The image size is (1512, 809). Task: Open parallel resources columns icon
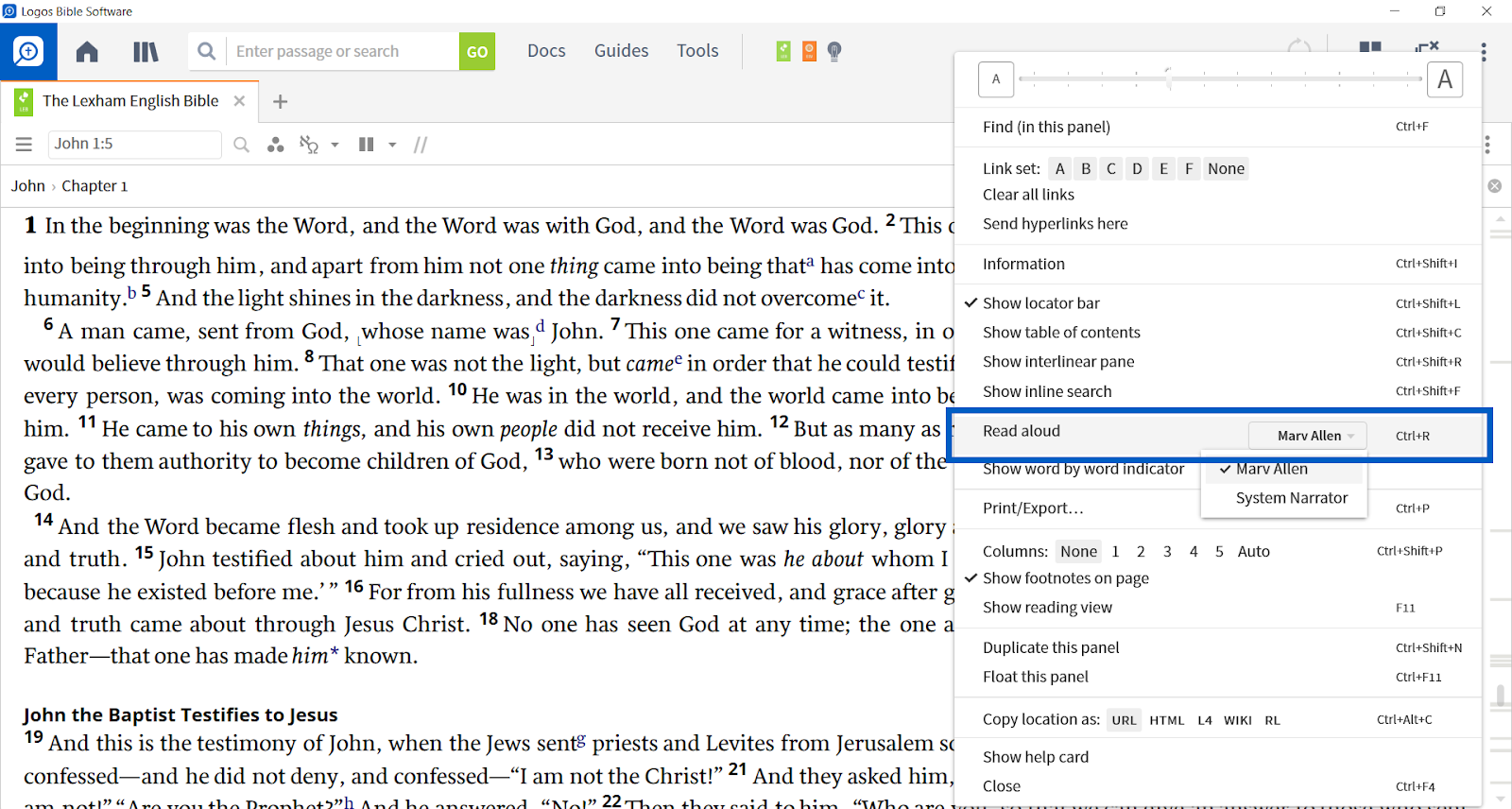367,145
